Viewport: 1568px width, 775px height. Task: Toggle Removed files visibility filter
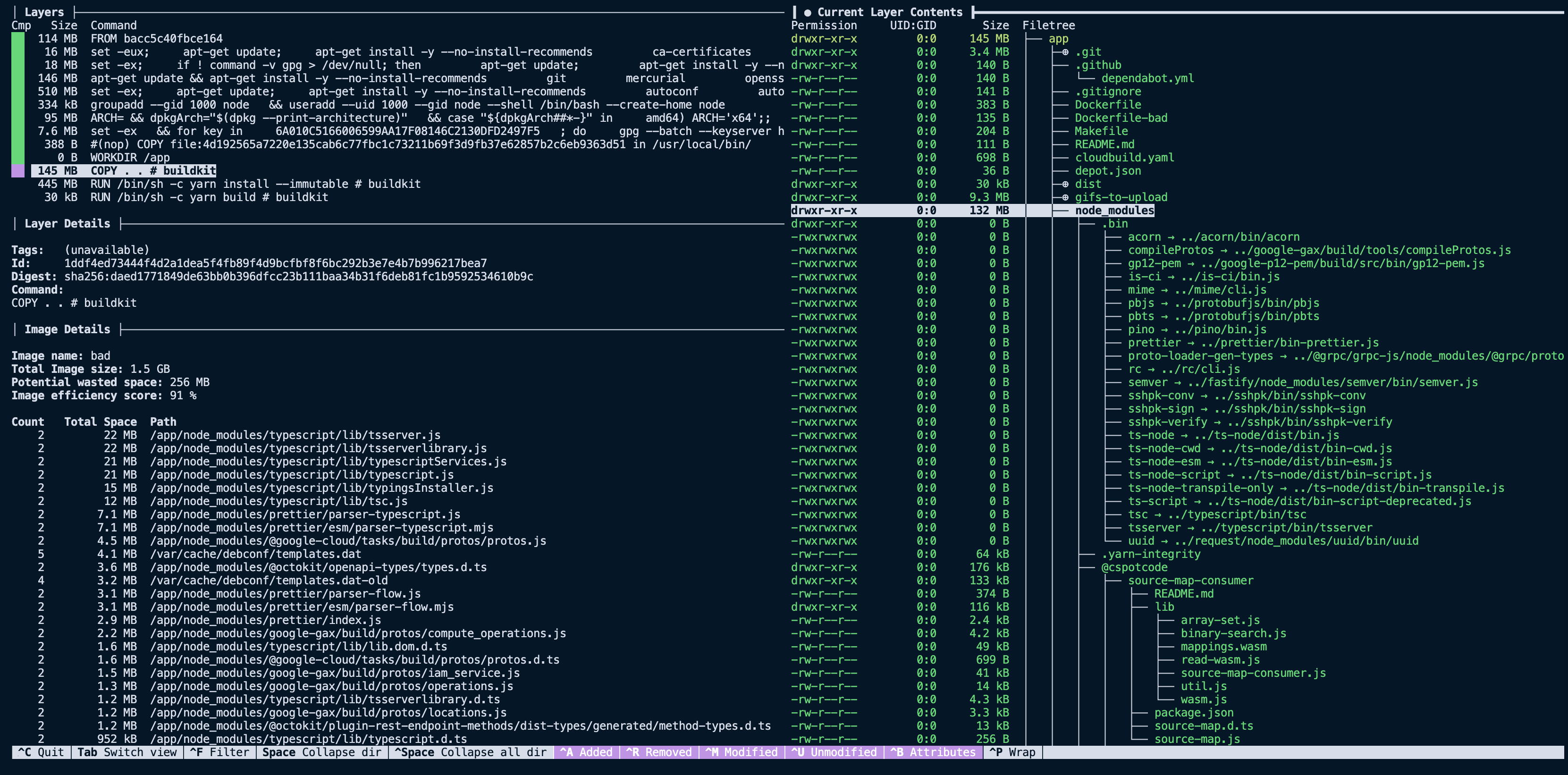click(x=658, y=752)
